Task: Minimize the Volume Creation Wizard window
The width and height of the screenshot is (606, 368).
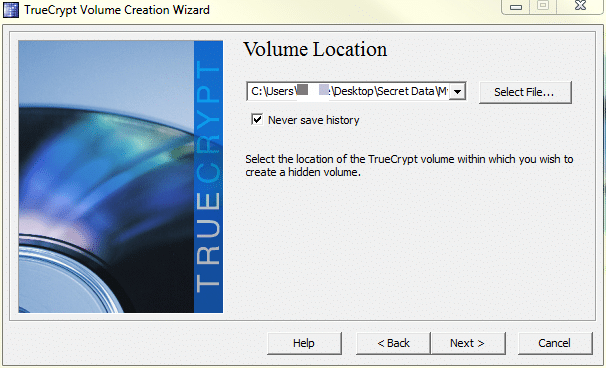Action: (516, 7)
